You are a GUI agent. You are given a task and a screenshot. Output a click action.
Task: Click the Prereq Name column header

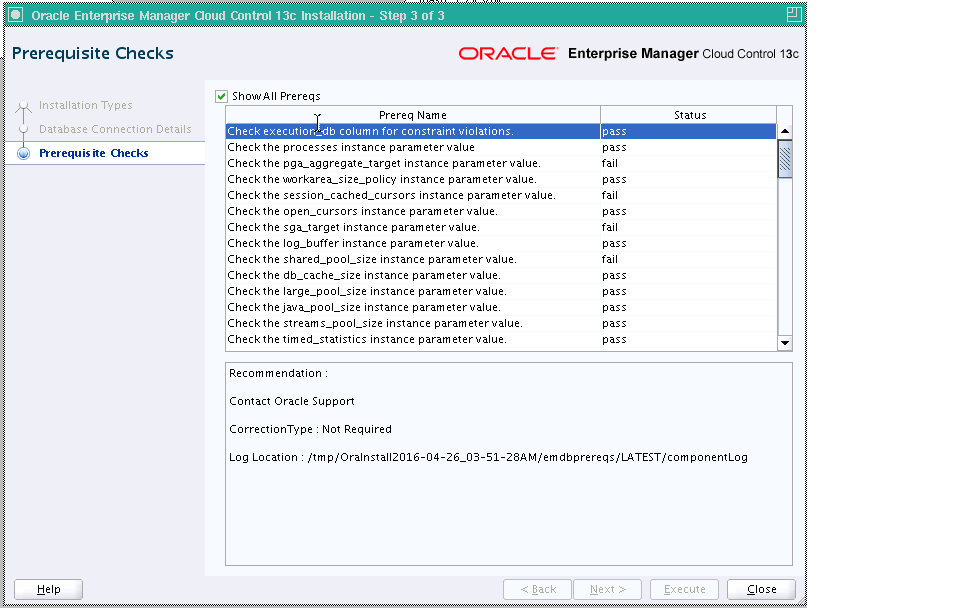pyautogui.click(x=413, y=115)
